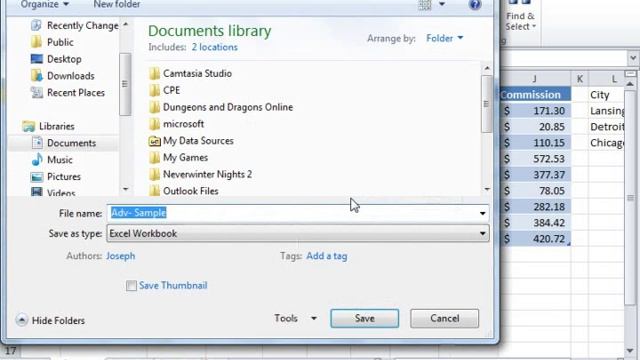The height and width of the screenshot is (360, 640).
Task: Expand the File name dropdown arrow
Action: click(482, 213)
